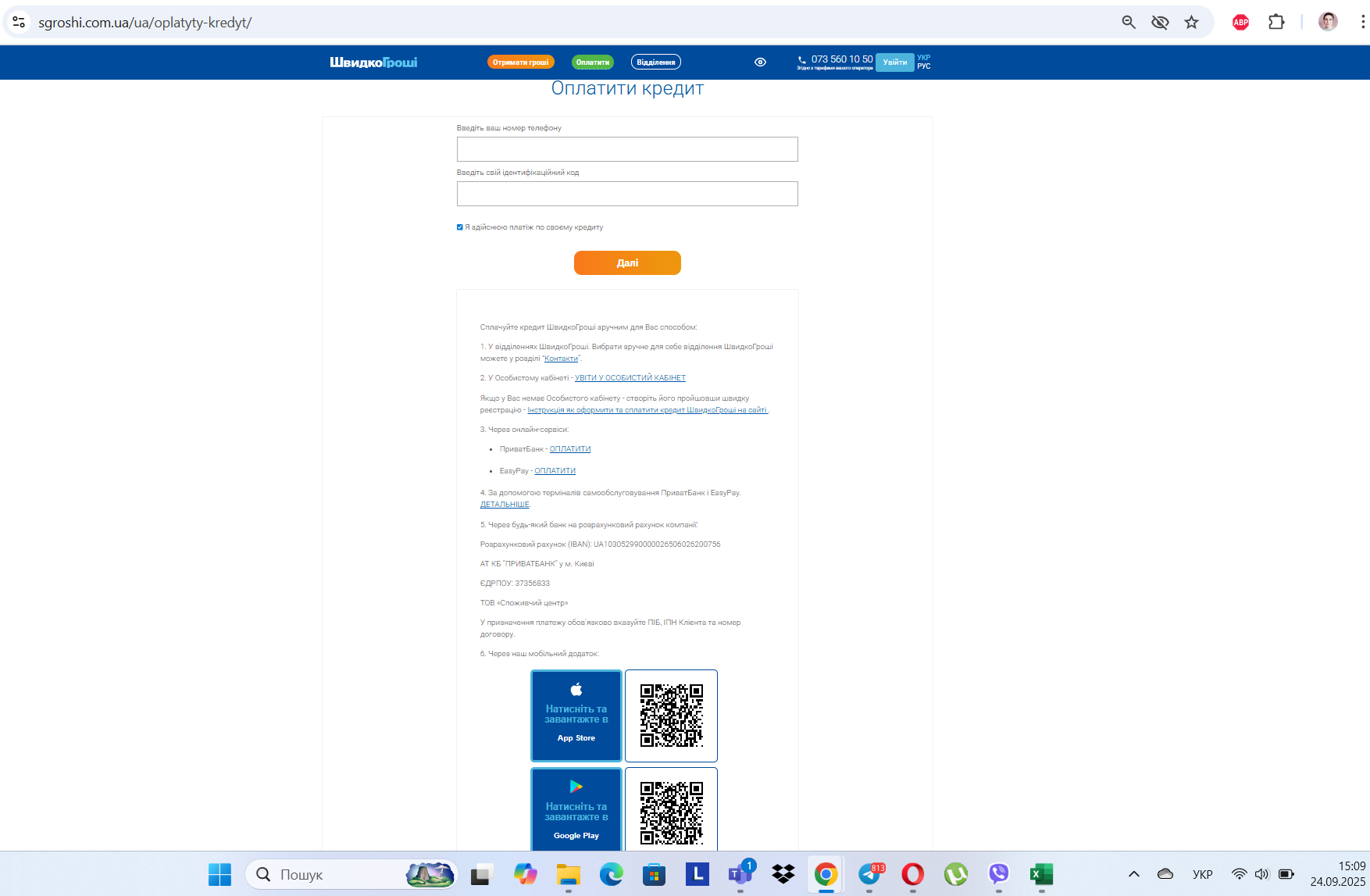Click the Google Play download tile
The height and width of the screenshot is (896, 1370).
576,809
